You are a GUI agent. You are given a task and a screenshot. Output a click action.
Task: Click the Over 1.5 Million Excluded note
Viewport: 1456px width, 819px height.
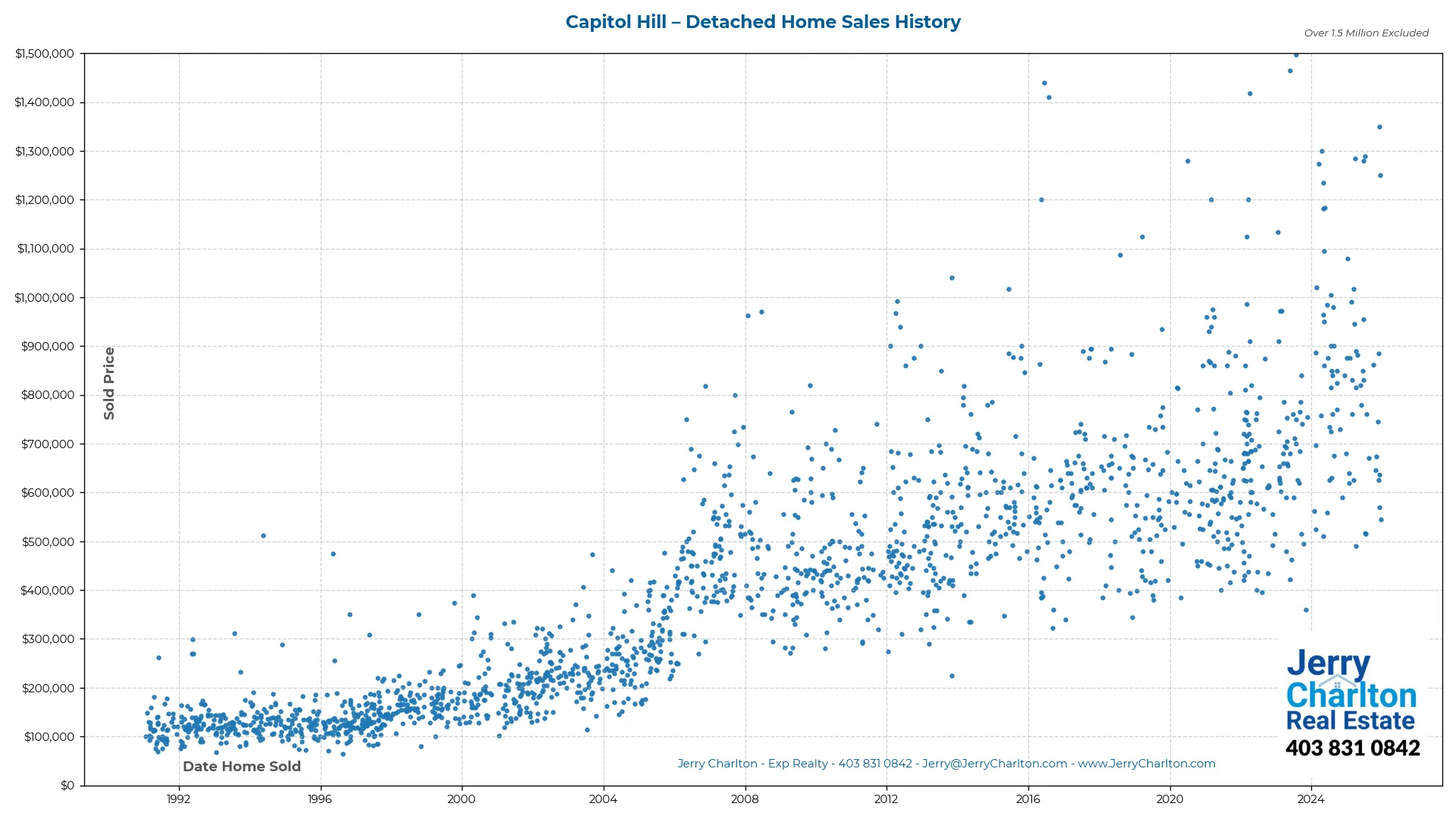pyautogui.click(x=1365, y=33)
